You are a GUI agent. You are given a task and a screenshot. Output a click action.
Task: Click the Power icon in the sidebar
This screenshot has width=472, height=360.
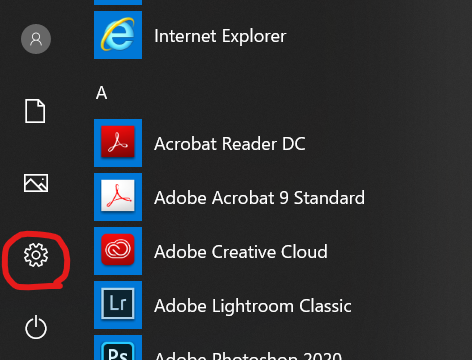pos(36,327)
